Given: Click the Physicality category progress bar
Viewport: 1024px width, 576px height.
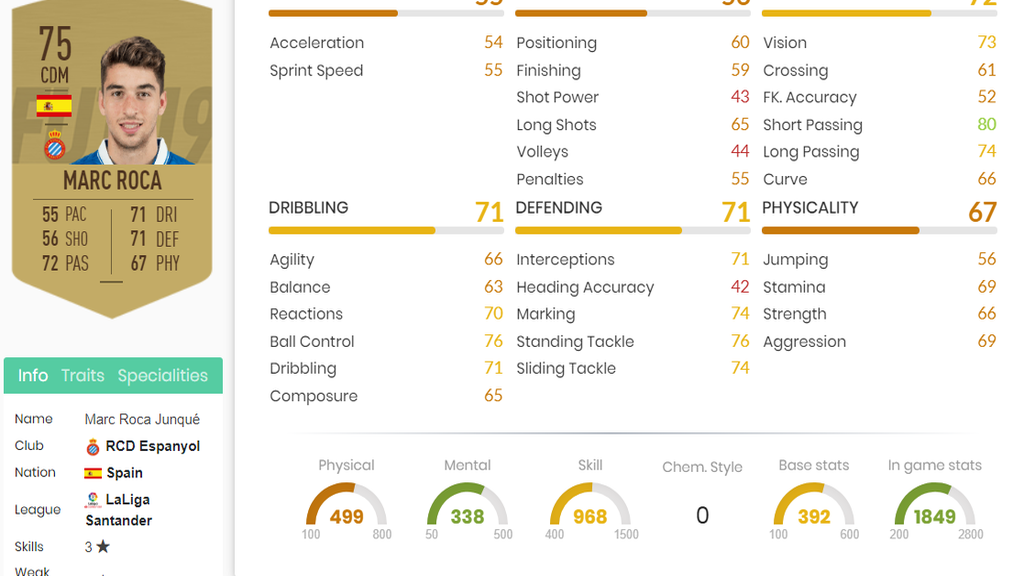Looking at the screenshot, I should point(879,231).
